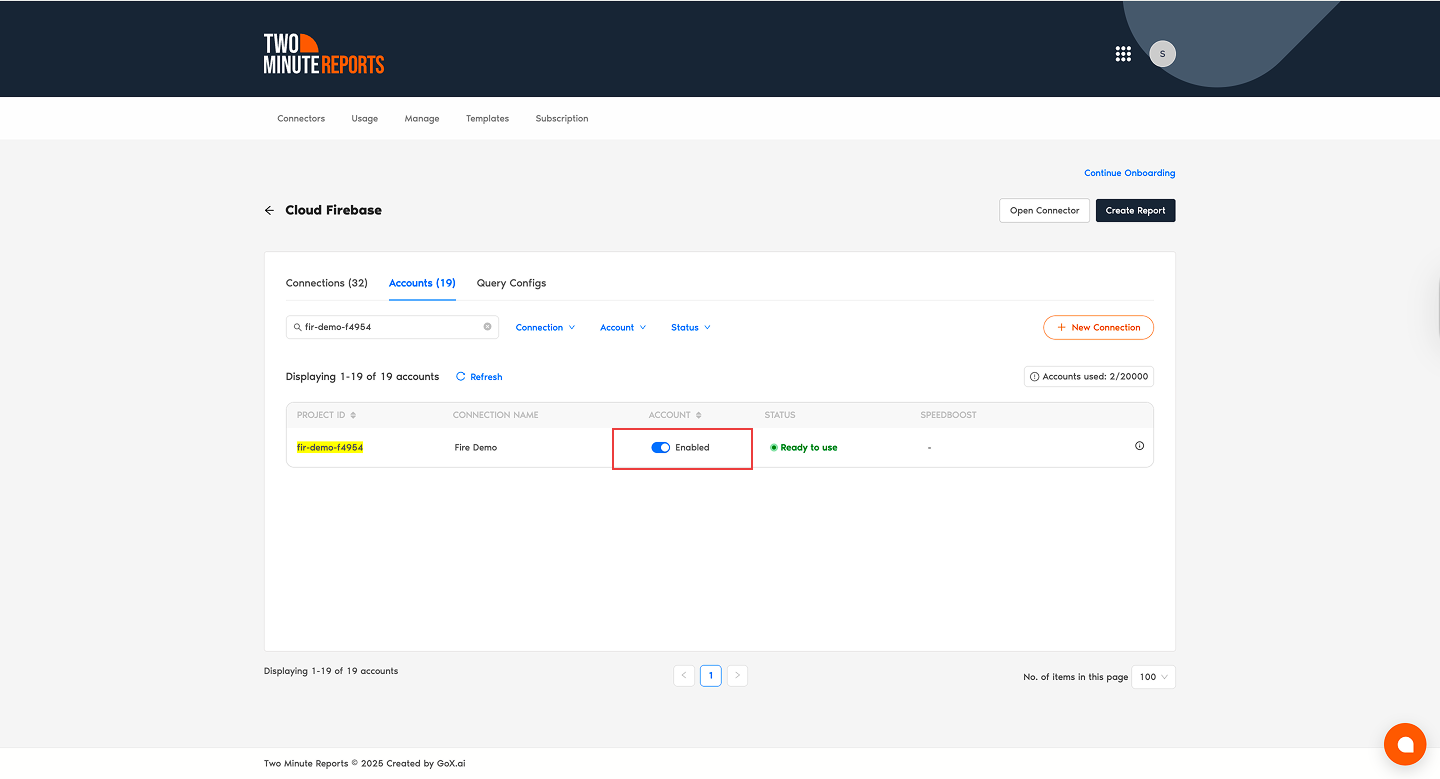1440x779 pixels.
Task: Refresh the accounts list
Action: tap(479, 377)
